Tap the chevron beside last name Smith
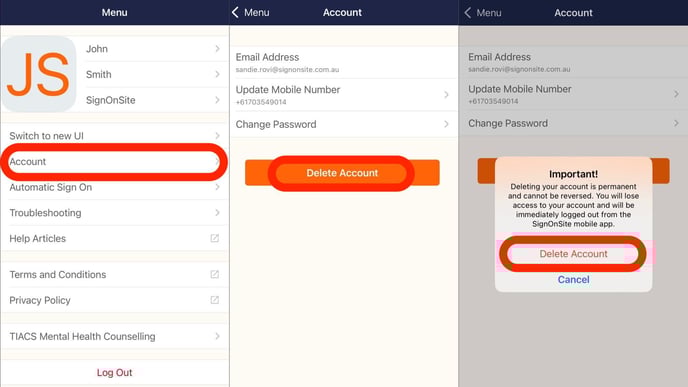Image resolution: width=688 pixels, height=387 pixels. (218, 74)
